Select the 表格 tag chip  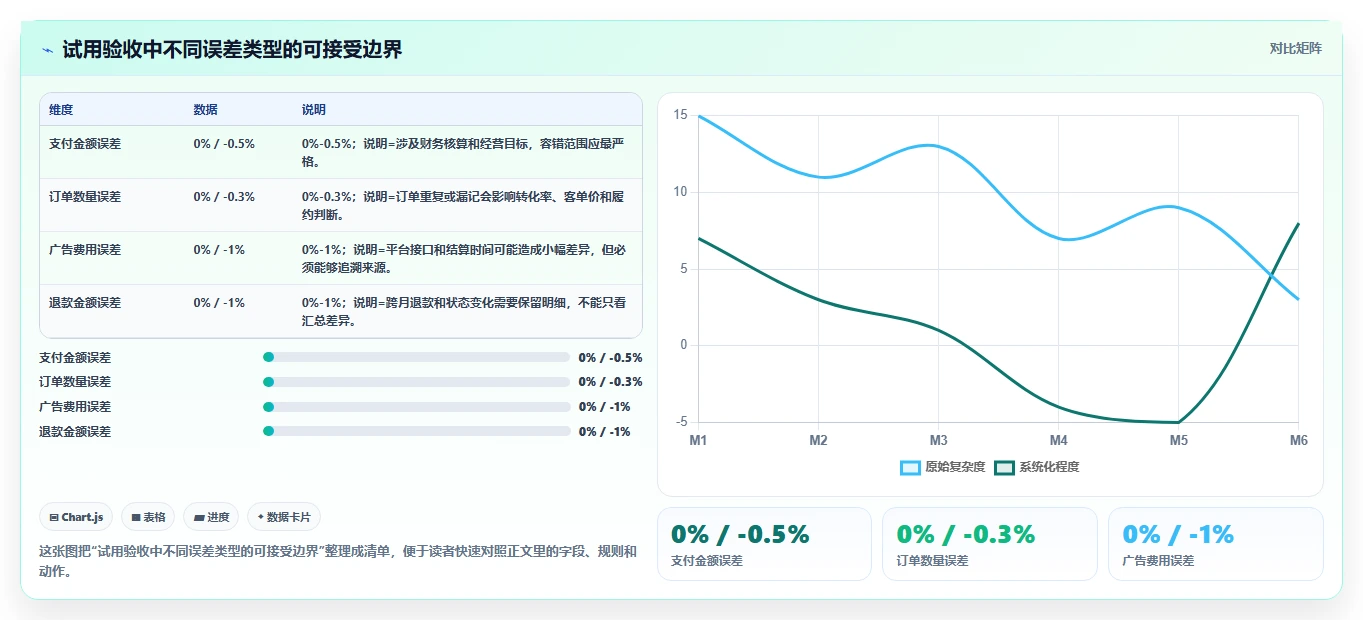point(148,517)
